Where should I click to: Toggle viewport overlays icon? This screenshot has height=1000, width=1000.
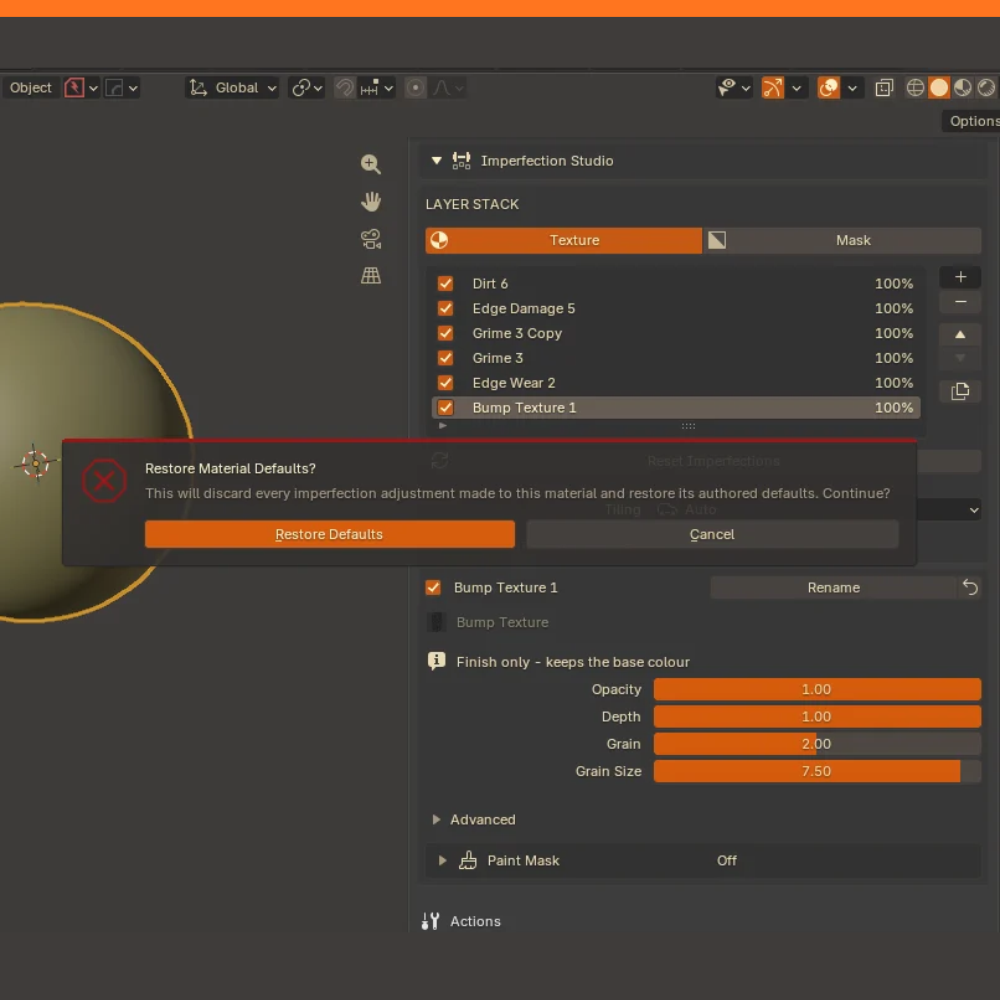pos(828,87)
